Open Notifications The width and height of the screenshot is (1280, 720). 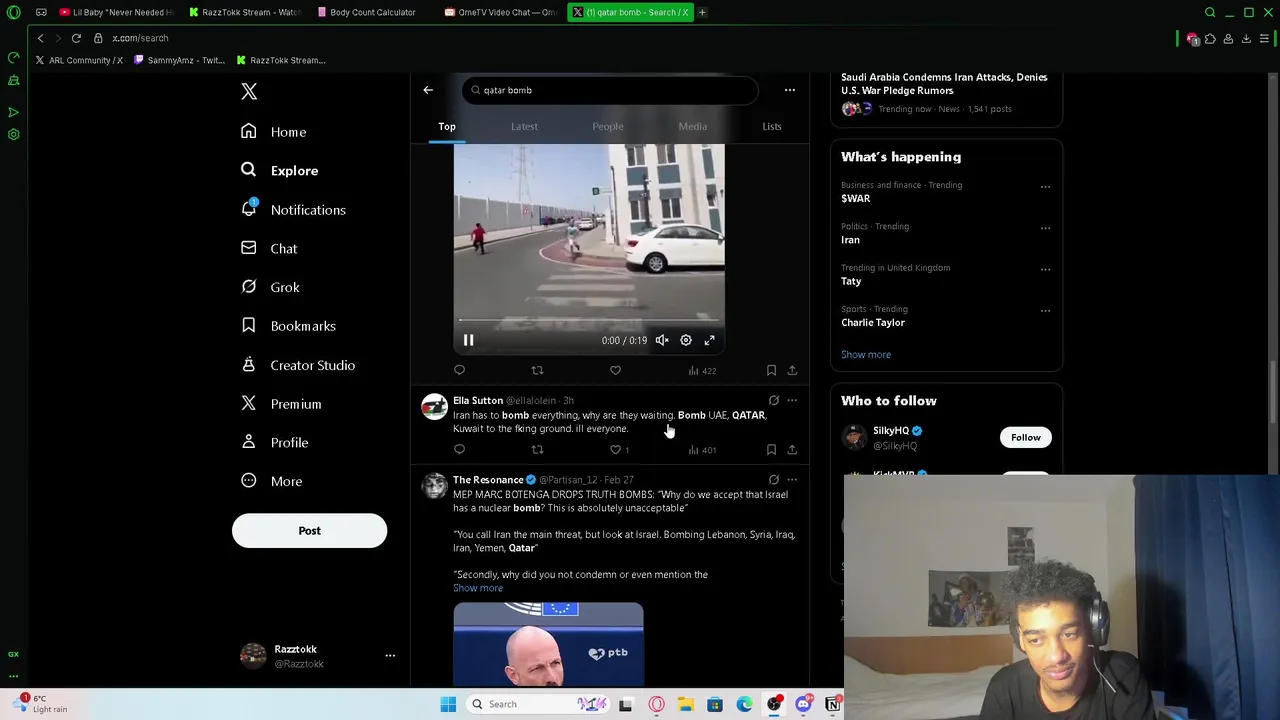(x=294, y=210)
